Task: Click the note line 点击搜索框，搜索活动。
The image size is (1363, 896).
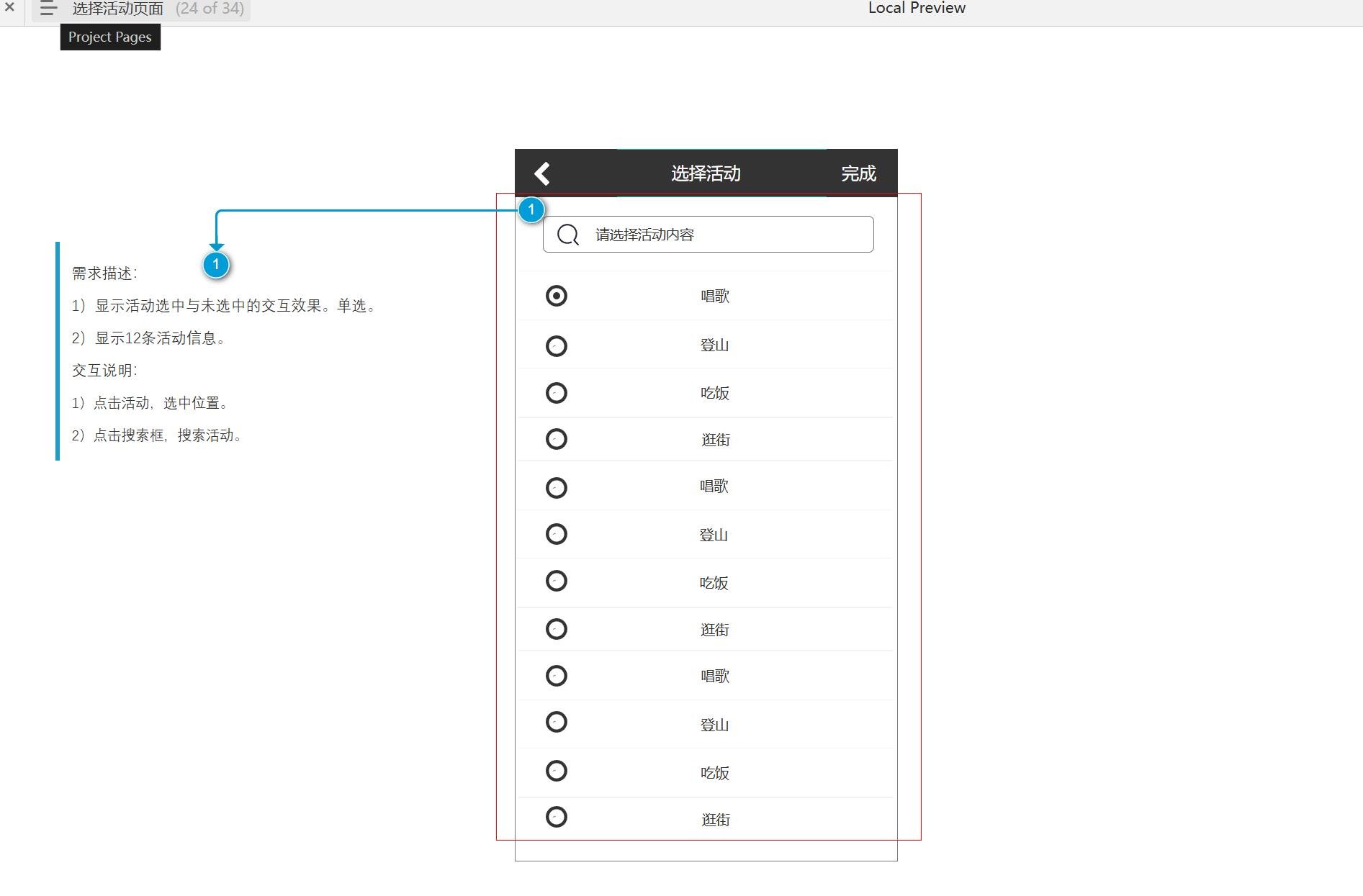Action: pyautogui.click(x=157, y=435)
